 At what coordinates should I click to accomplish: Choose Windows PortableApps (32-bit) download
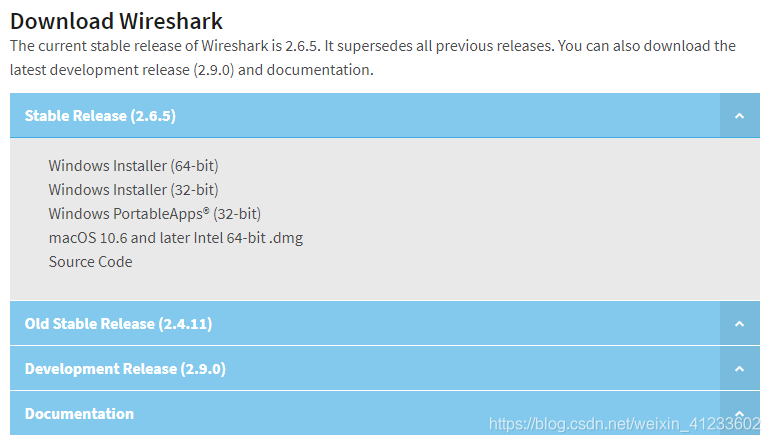[154, 214]
